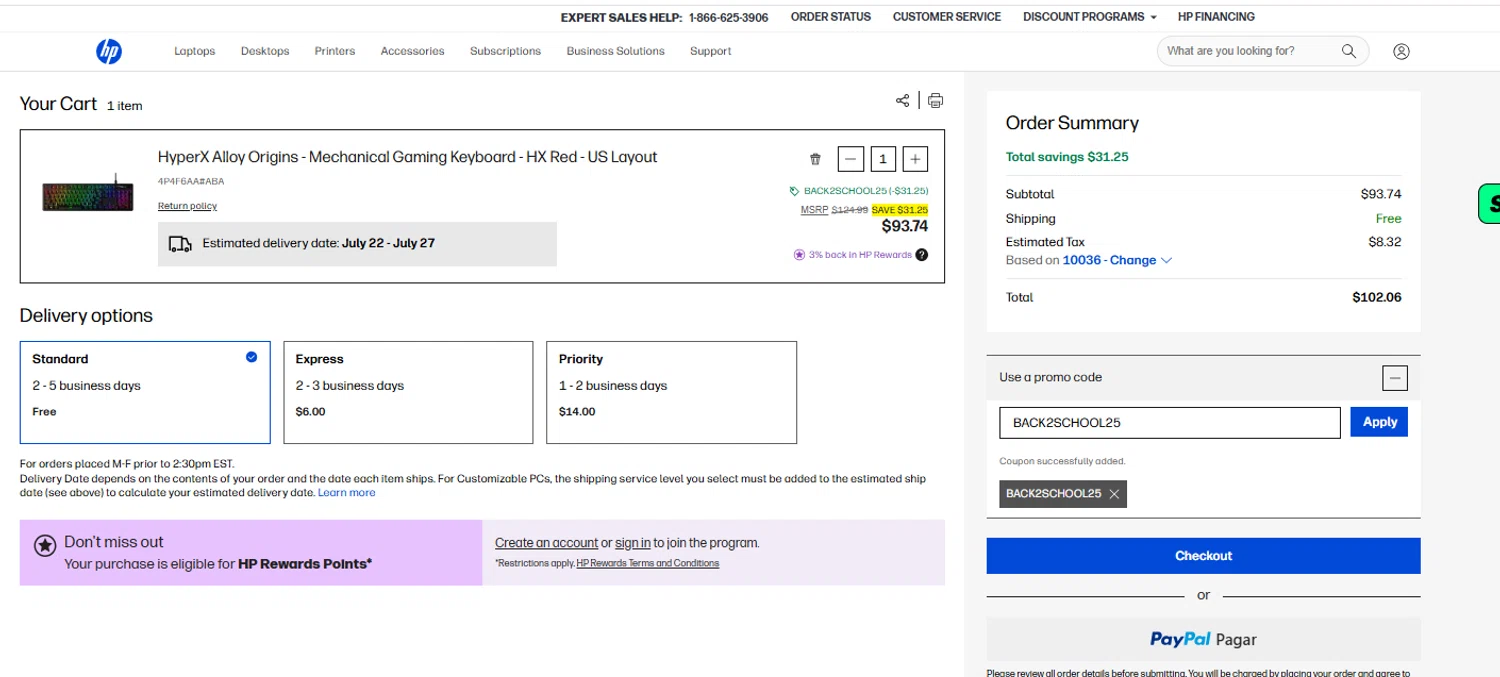Image resolution: width=1500 pixels, height=677 pixels.
Task: Click the SAVE $31.25 highlighted label
Action: (900, 210)
